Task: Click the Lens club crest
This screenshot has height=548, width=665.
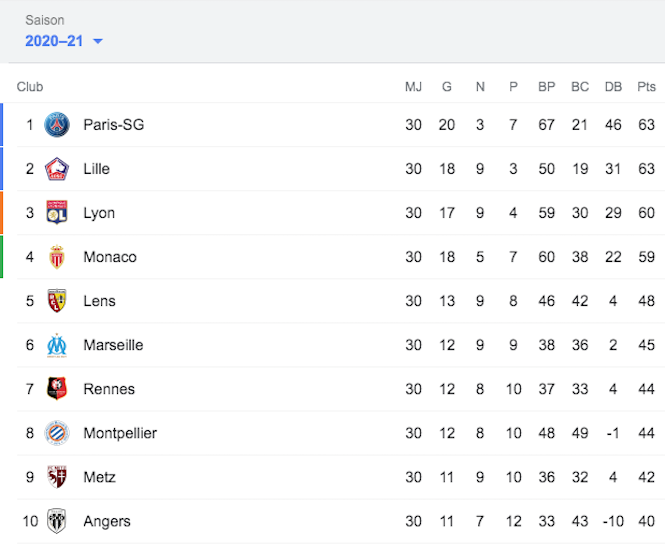Action: point(57,301)
